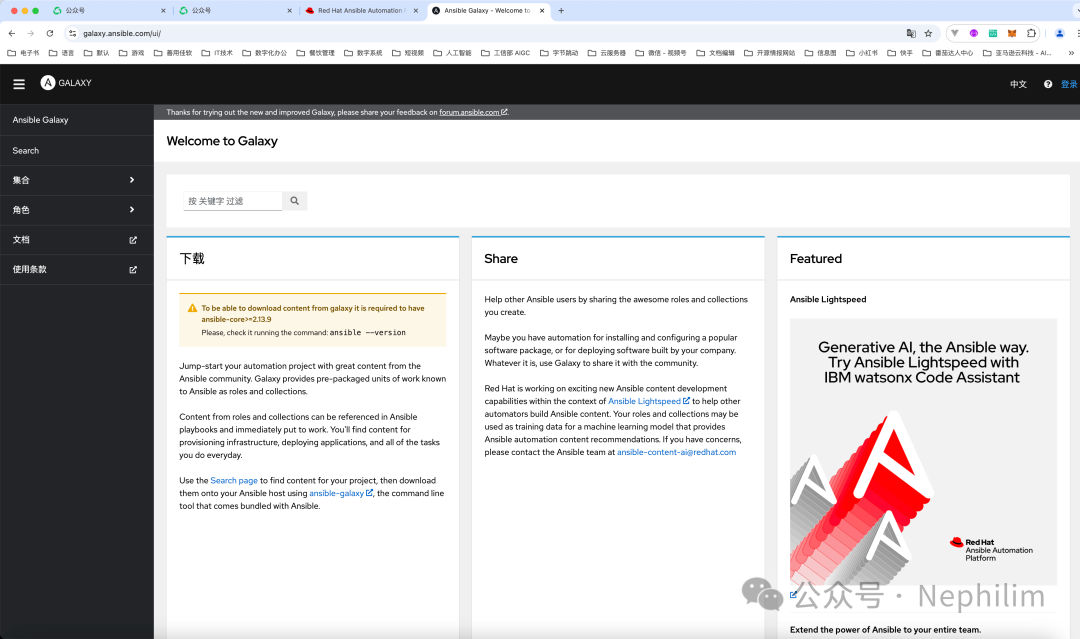The width and height of the screenshot is (1080, 639).
Task: Click the Ansible Galaxy logo
Action: [x=66, y=83]
